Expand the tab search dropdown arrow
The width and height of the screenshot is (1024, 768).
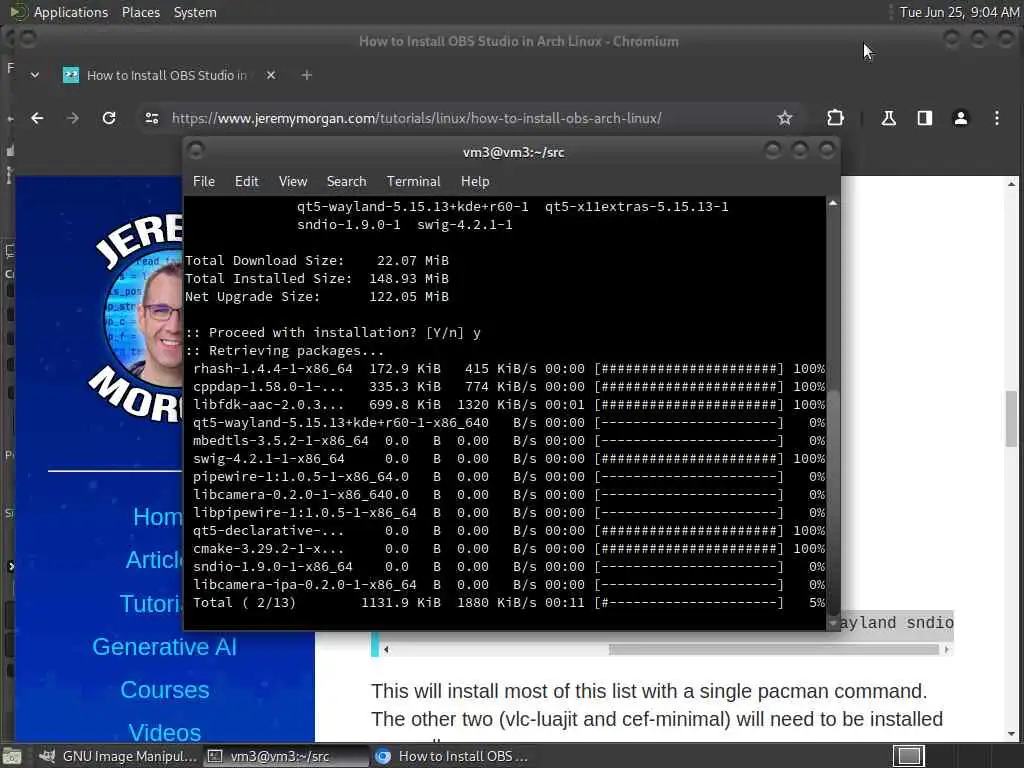click(35, 75)
